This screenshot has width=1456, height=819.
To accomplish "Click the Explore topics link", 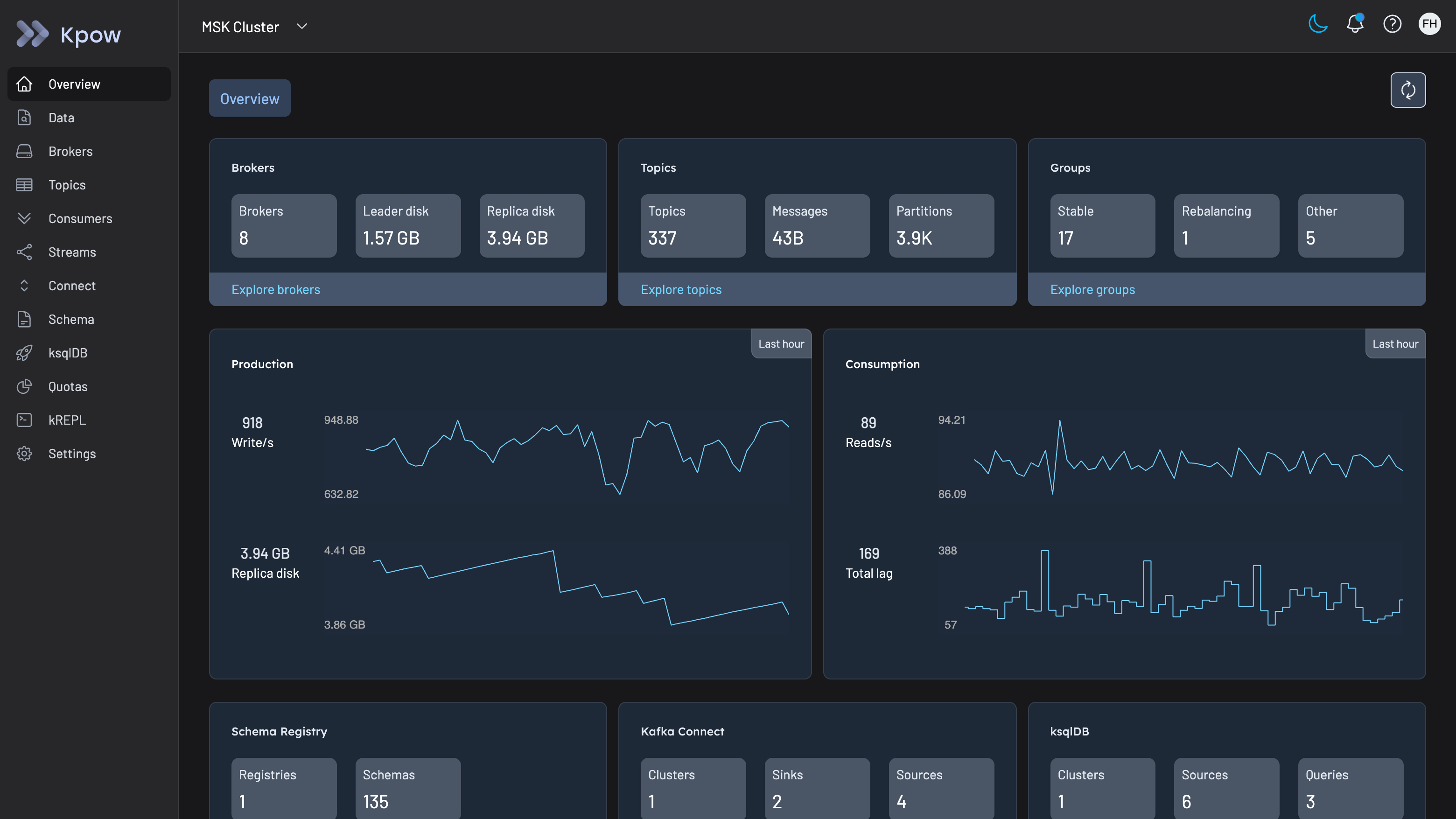I will [681, 289].
